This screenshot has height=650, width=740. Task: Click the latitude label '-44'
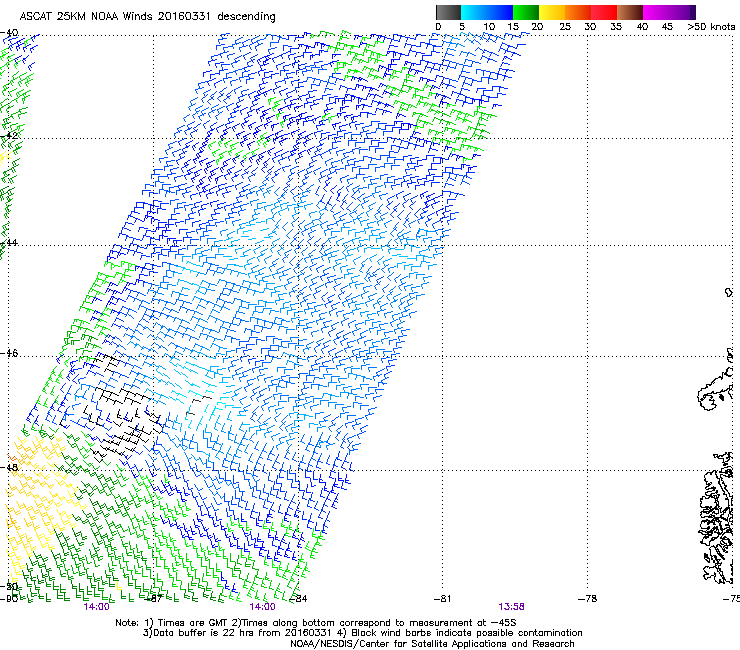tap(9, 243)
